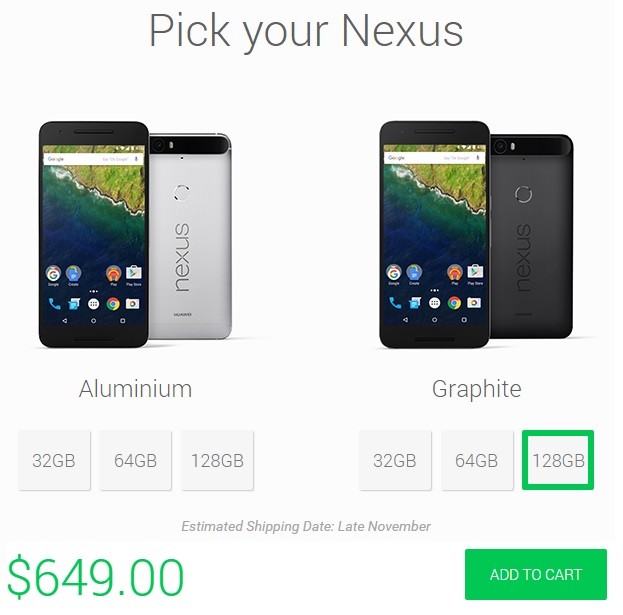Click Chrome icon on Aluminium phone screen
The width and height of the screenshot is (623, 615).
(x=113, y=304)
